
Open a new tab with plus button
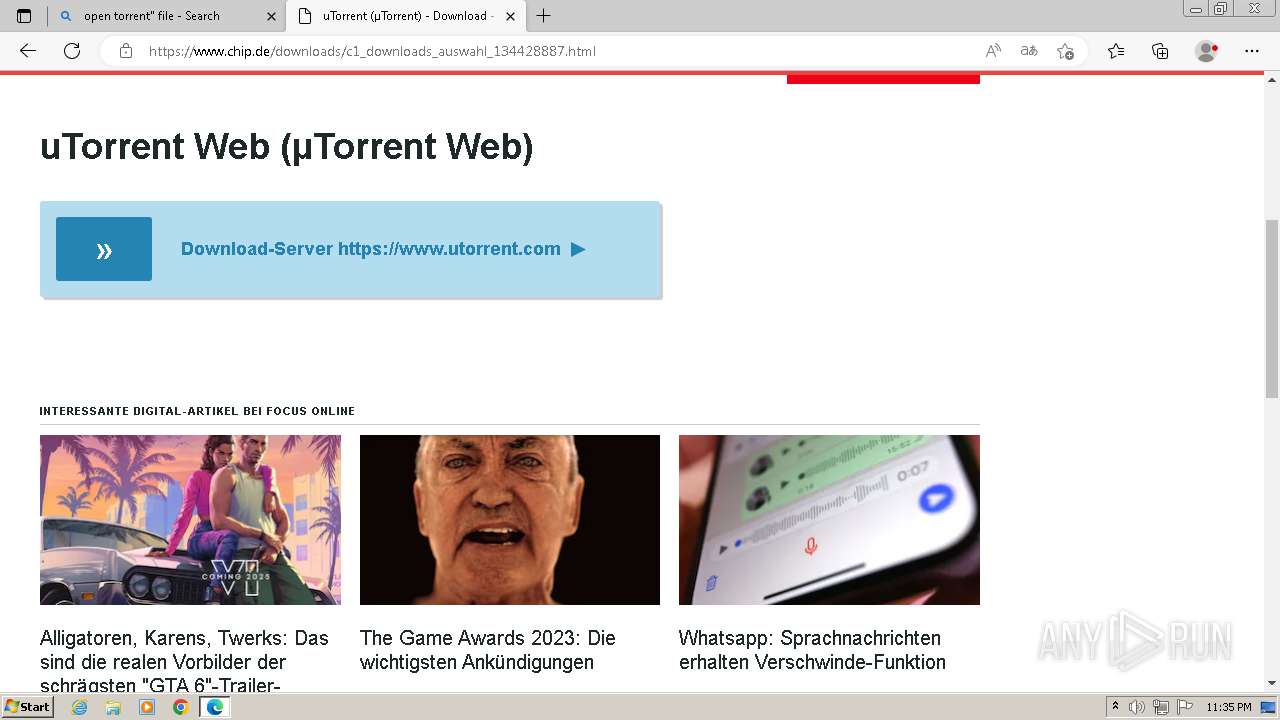pos(544,16)
